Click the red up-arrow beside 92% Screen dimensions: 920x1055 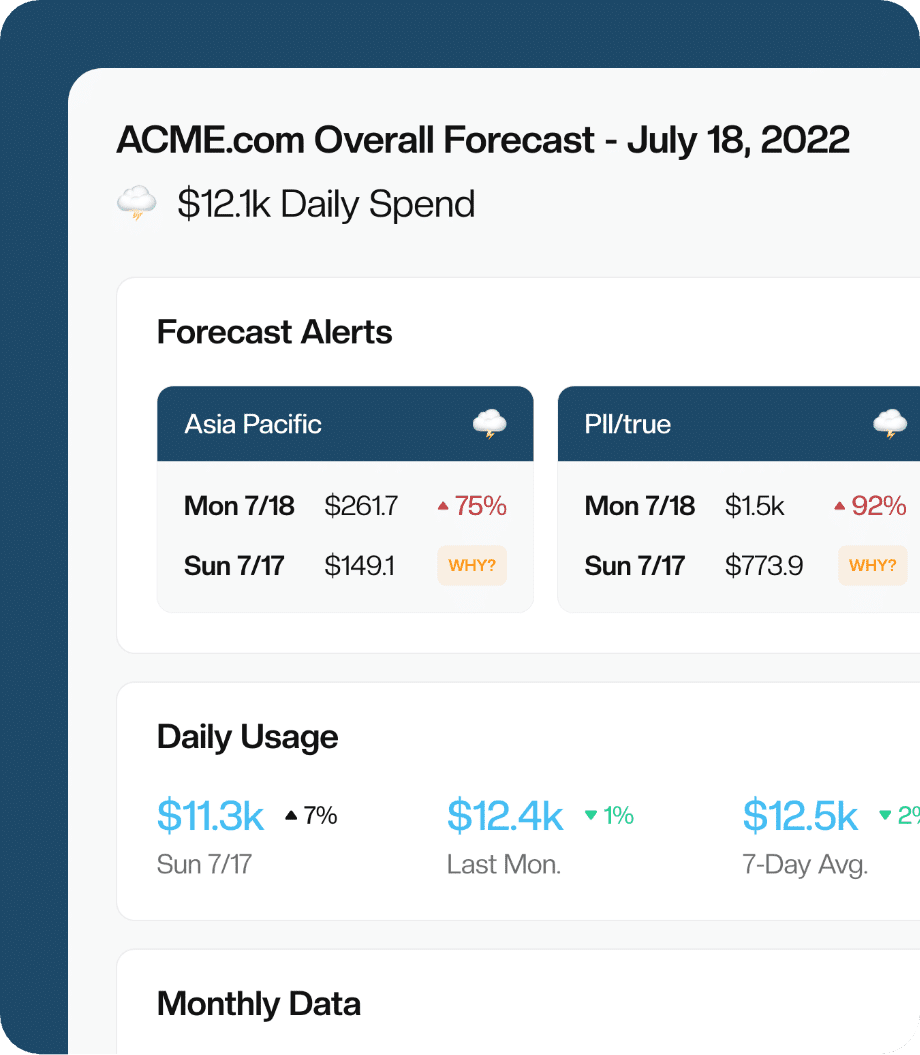click(x=840, y=505)
